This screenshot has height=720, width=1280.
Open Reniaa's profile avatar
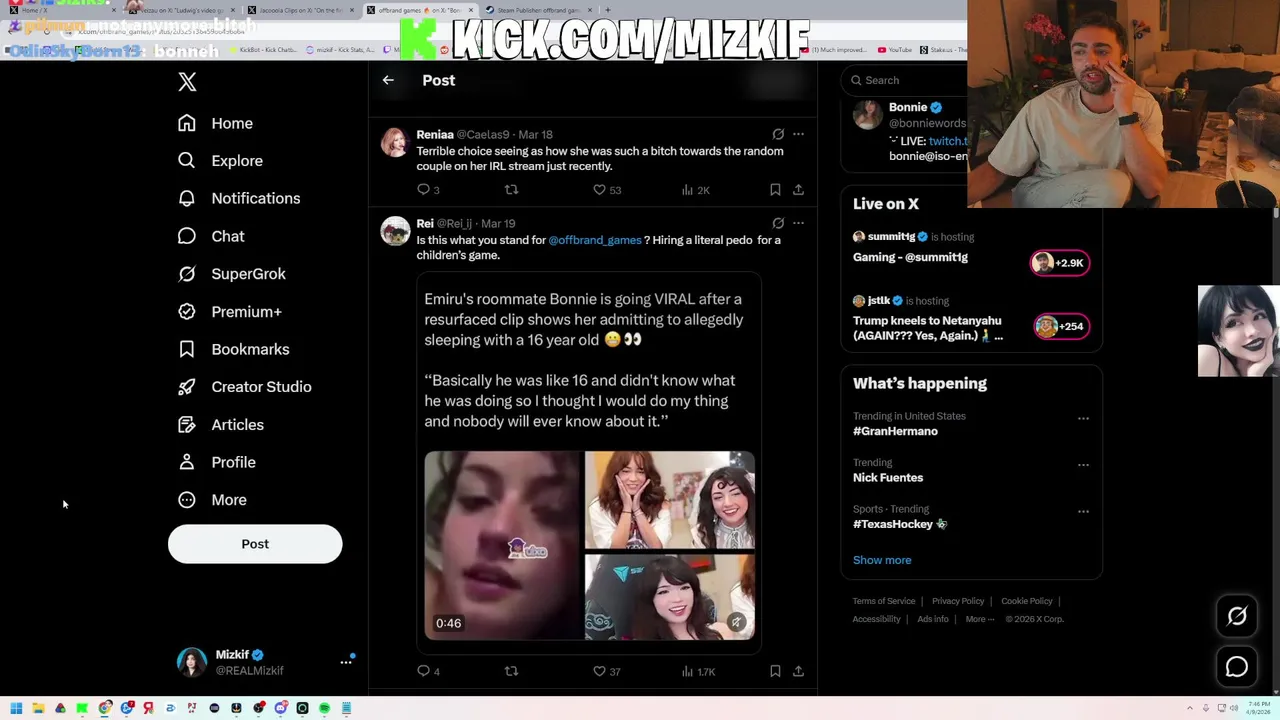[x=395, y=142]
